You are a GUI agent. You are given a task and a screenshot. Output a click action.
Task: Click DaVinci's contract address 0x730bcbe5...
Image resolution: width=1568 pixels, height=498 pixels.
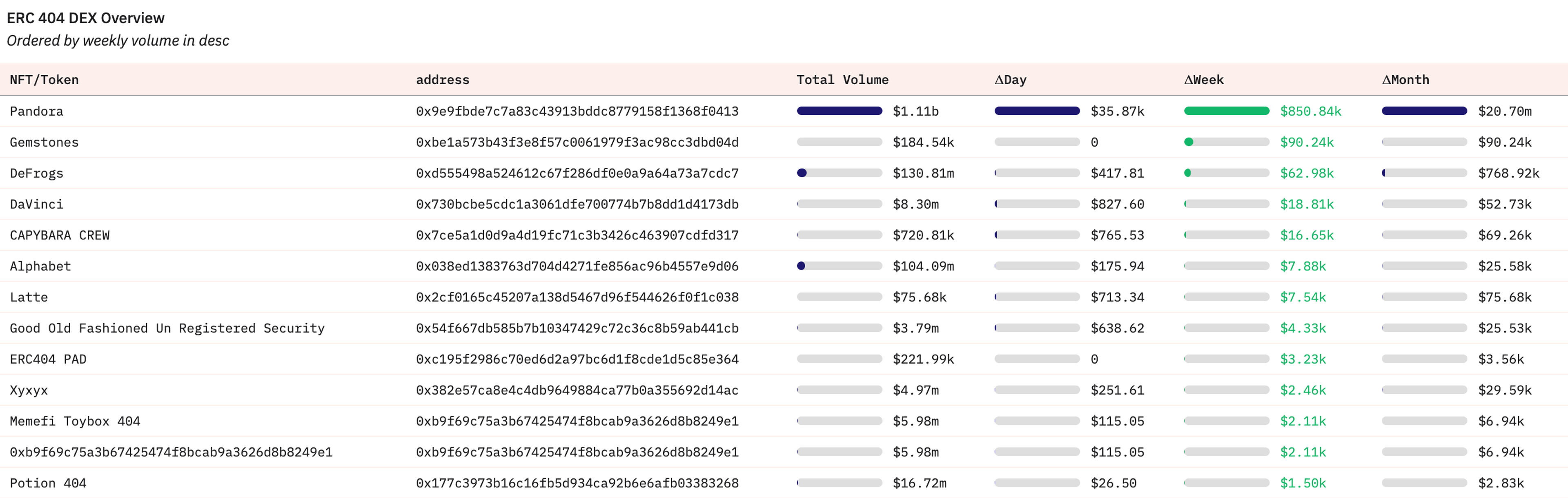pos(577,204)
